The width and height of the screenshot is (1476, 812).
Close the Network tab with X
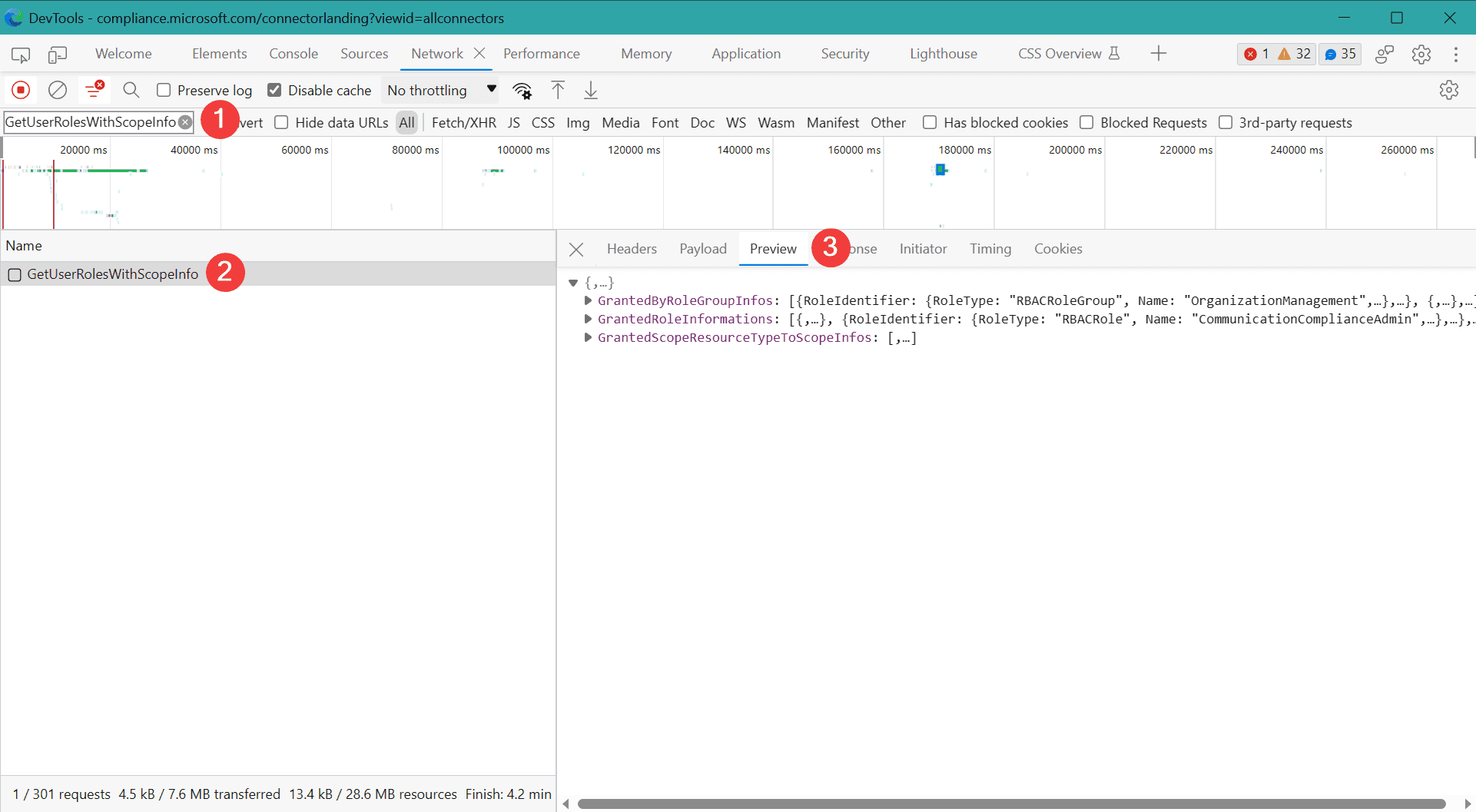[479, 53]
